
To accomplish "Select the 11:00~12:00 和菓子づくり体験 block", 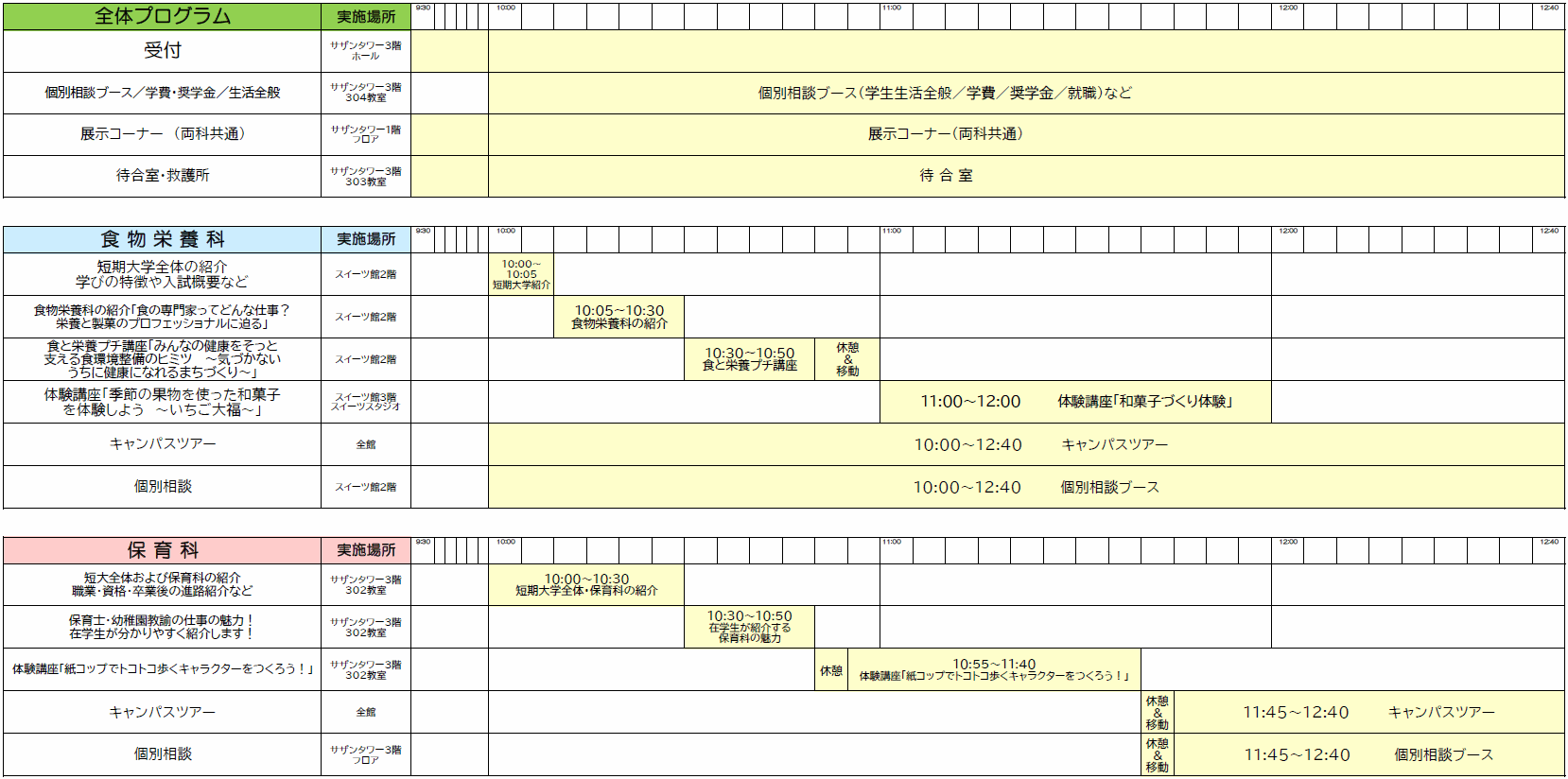I will (x=1075, y=402).
